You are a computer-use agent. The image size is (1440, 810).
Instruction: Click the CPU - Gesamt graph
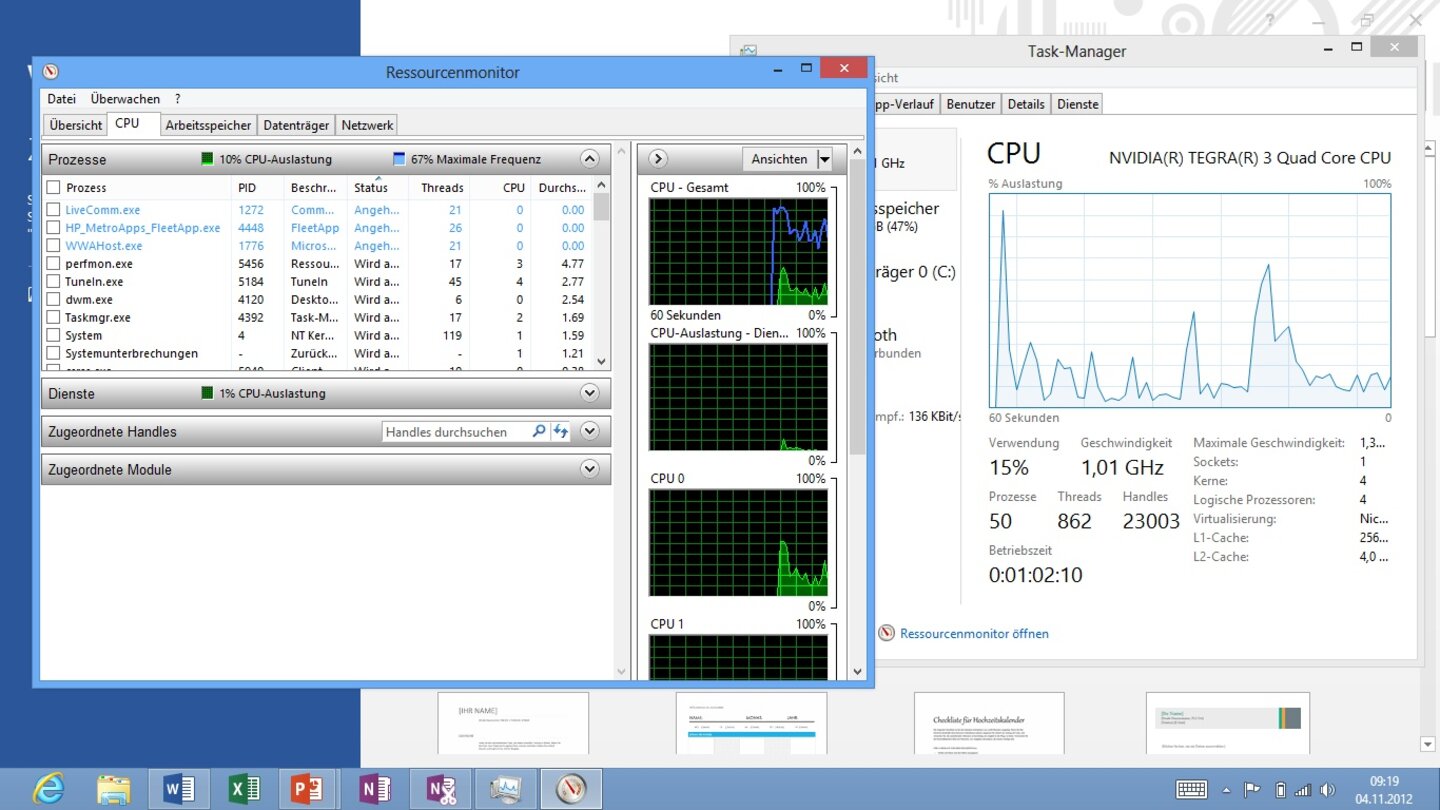tap(739, 251)
